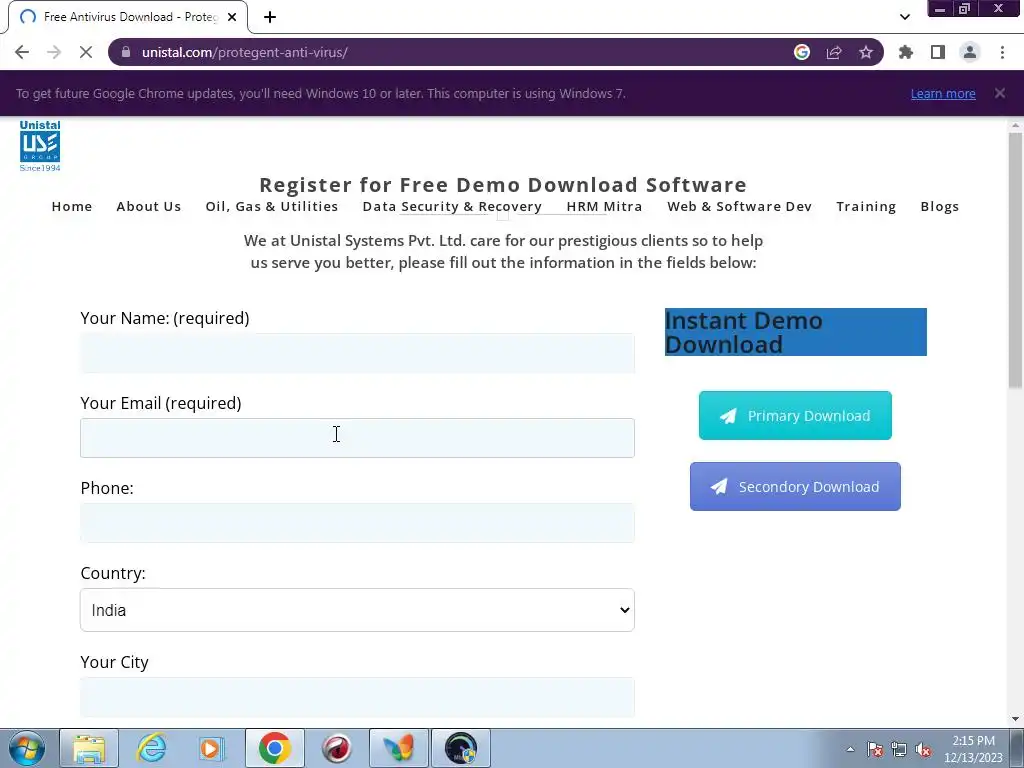
Task: Open volume speaker tray icon
Action: click(923, 749)
